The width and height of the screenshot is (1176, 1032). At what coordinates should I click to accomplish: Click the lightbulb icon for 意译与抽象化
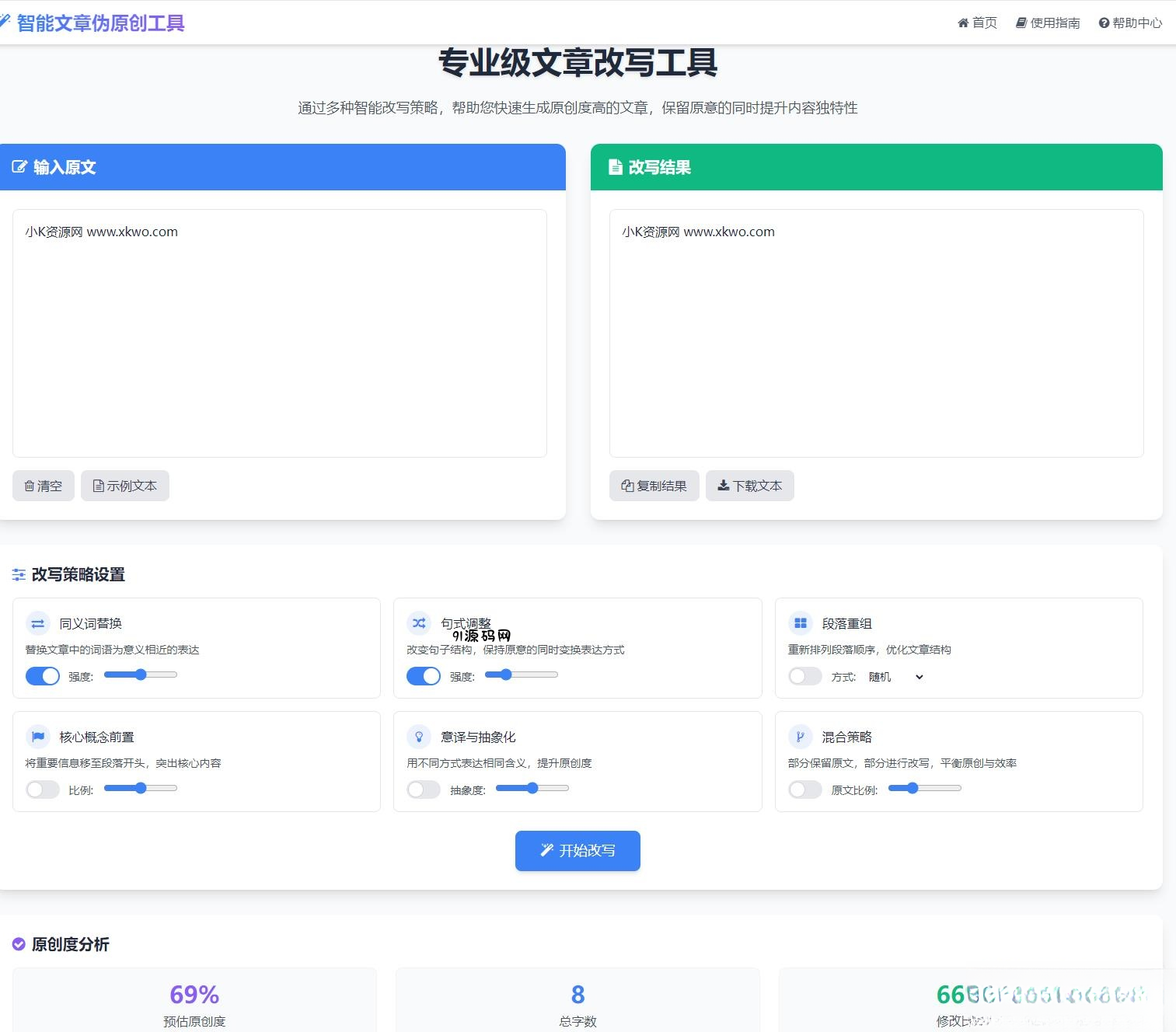click(419, 737)
